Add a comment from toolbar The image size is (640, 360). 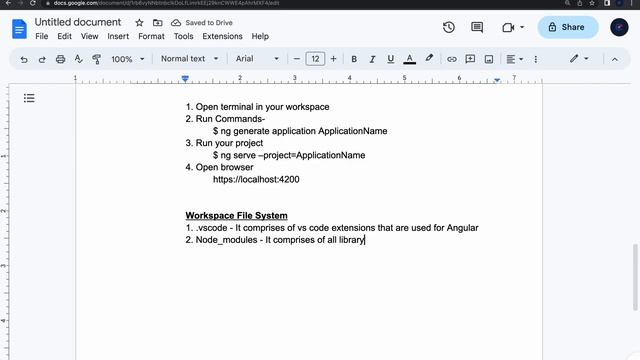[x=470, y=59]
